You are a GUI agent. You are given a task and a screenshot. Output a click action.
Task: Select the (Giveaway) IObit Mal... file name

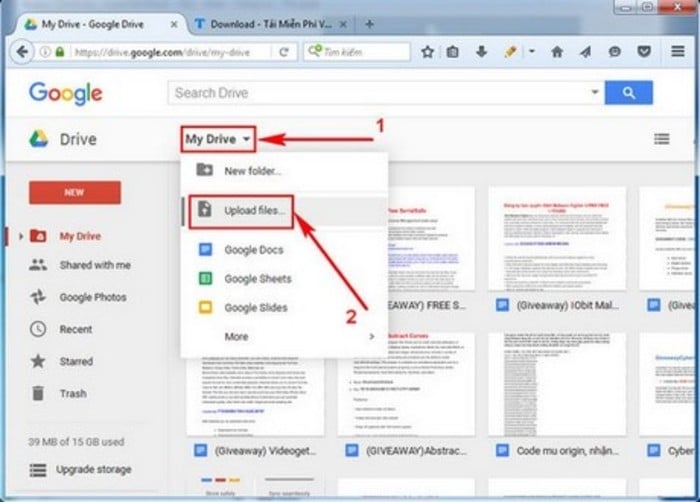tap(567, 306)
